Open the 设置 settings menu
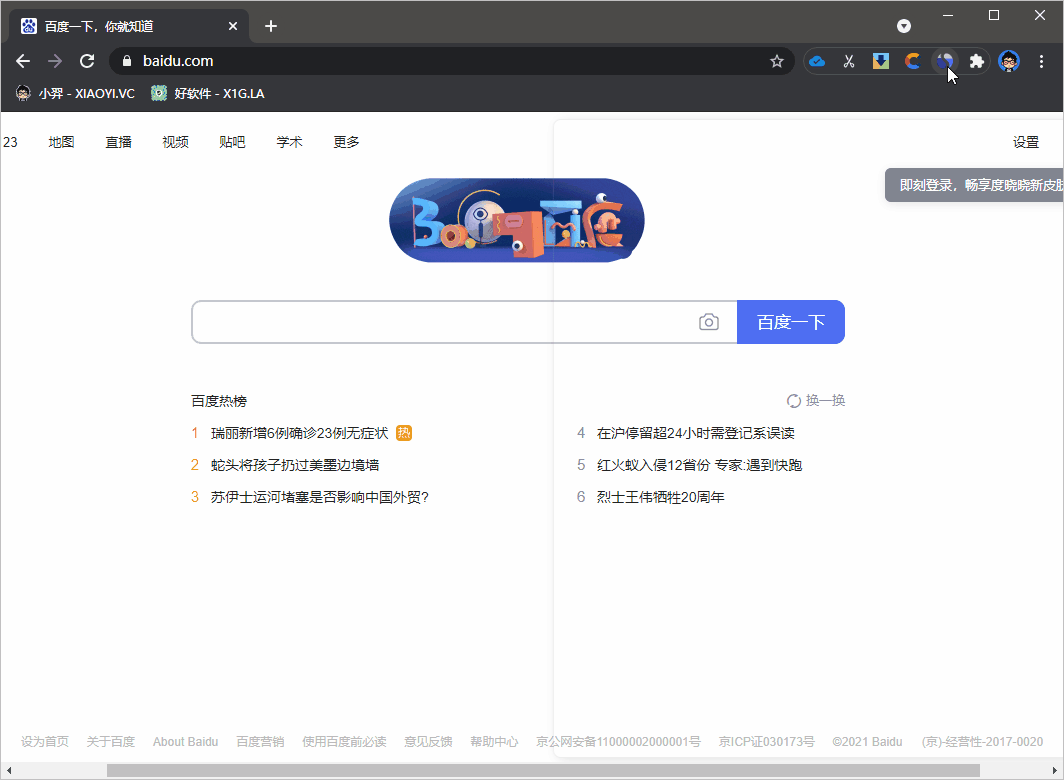The height and width of the screenshot is (780, 1064). click(x=1026, y=142)
